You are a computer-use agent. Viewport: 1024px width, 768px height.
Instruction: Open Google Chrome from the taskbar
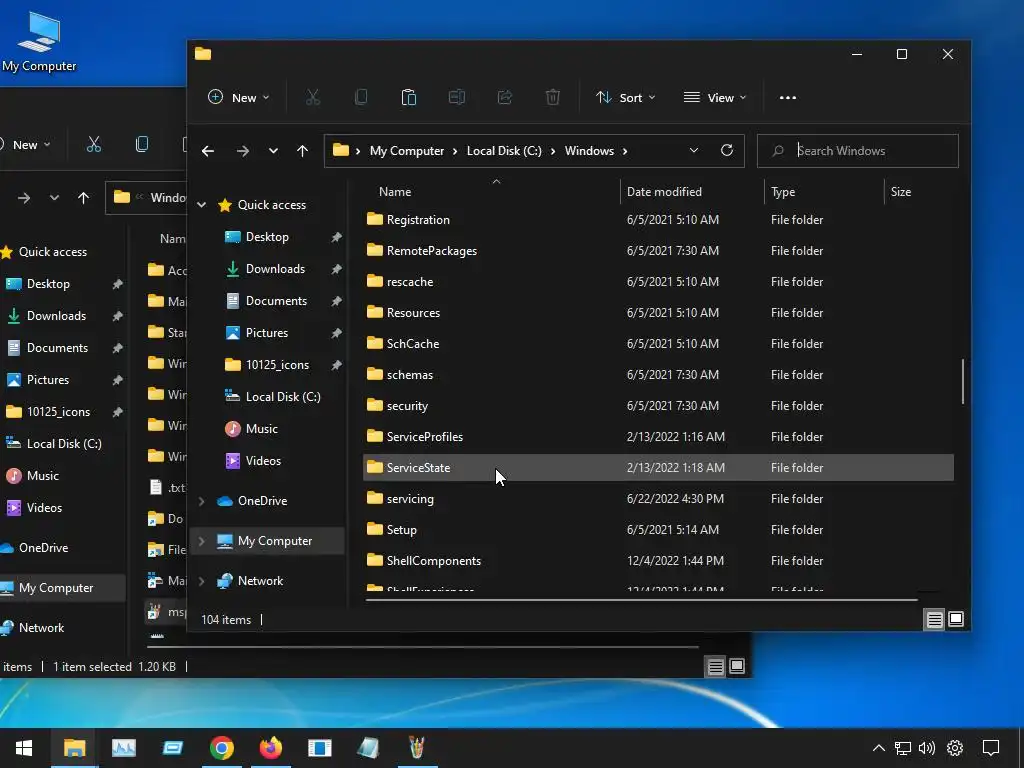coord(221,748)
